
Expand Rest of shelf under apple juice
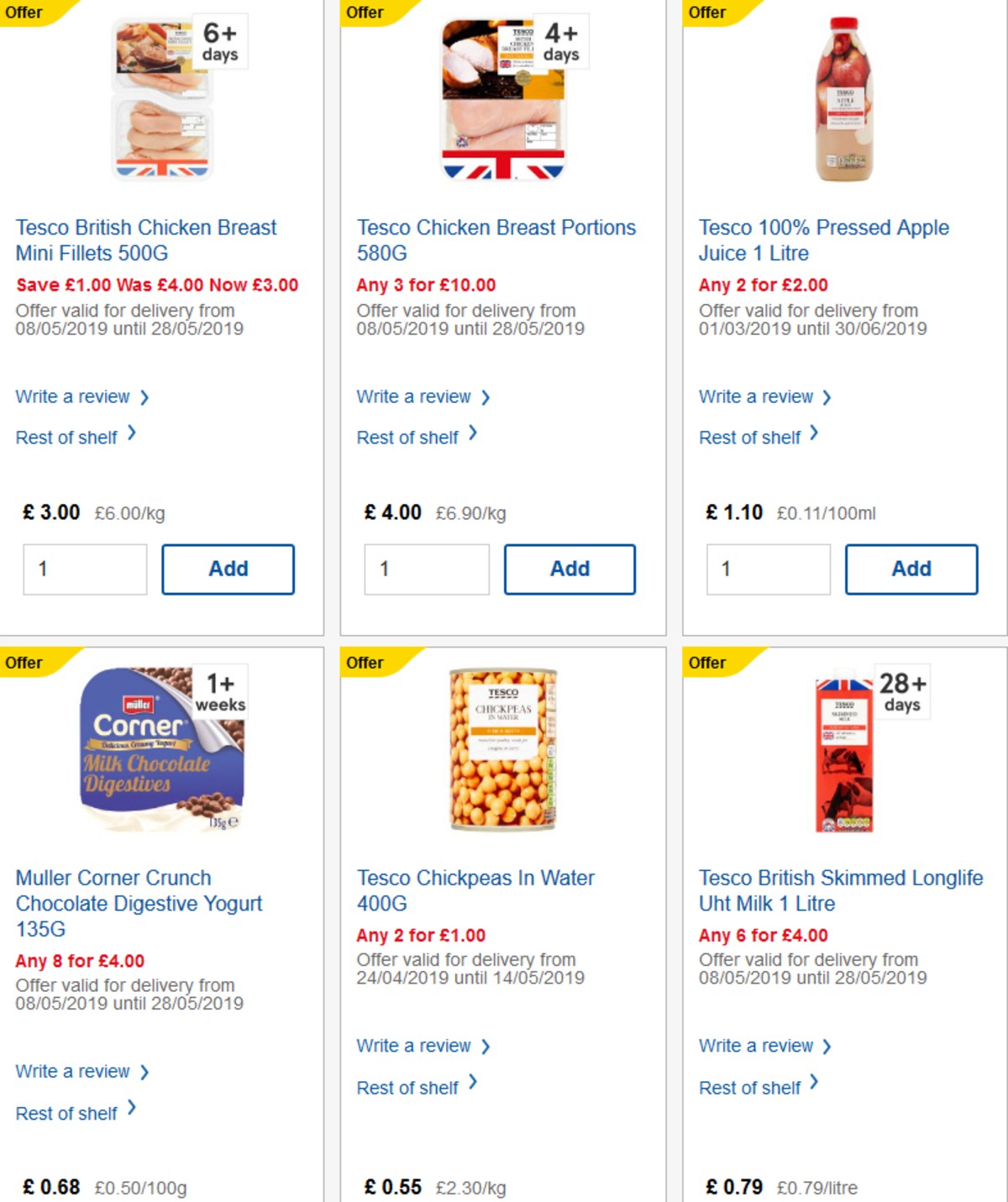752,437
